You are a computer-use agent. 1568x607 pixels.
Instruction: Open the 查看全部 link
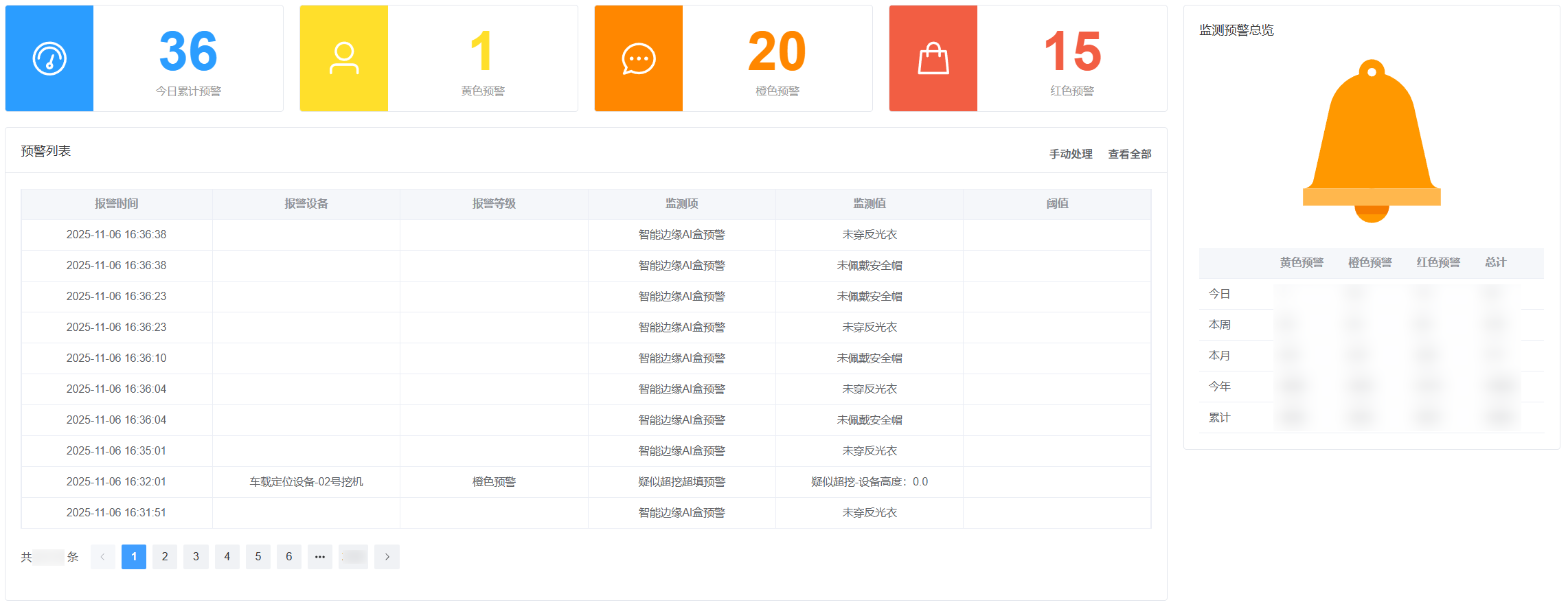tap(1129, 154)
